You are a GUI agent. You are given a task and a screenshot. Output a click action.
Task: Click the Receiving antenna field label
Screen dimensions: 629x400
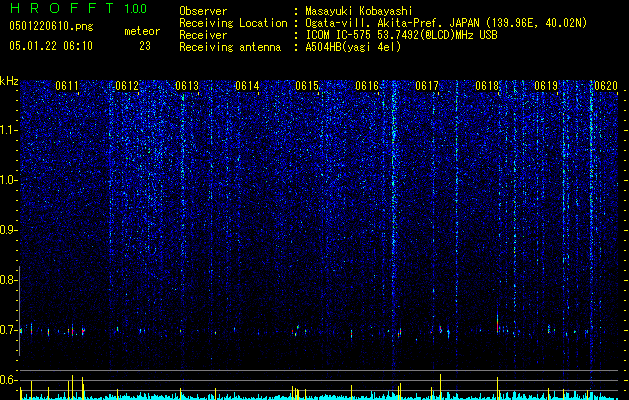(230, 47)
